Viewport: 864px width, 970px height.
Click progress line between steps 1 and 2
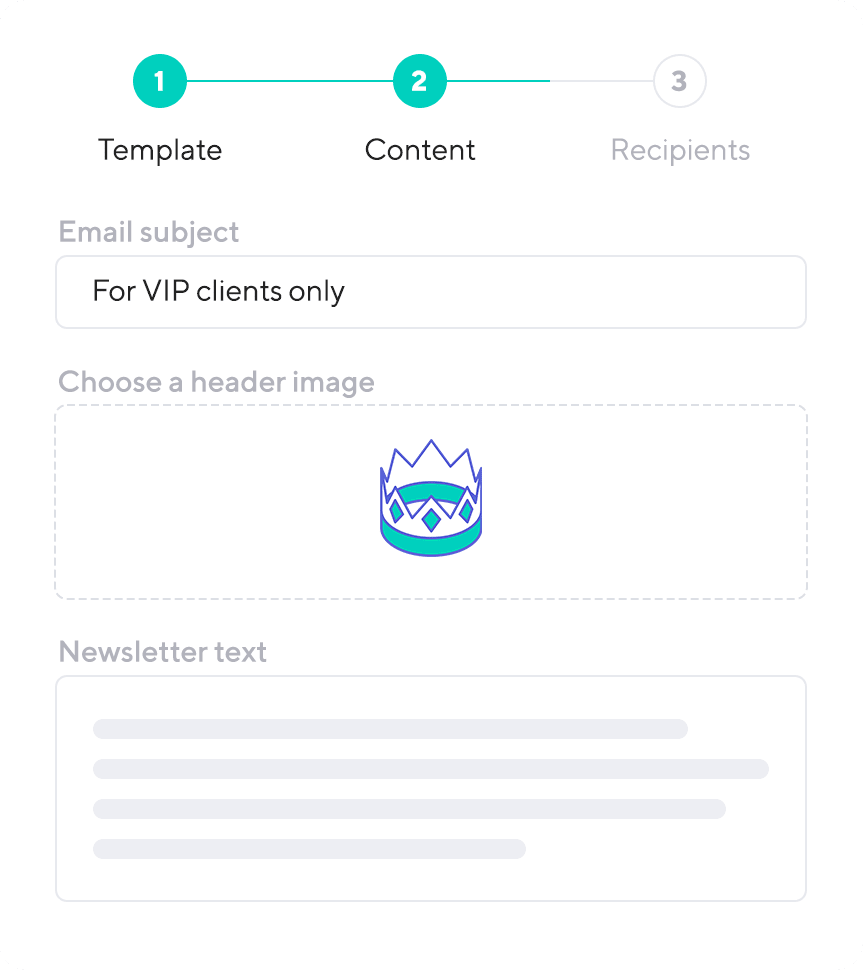tap(290, 81)
